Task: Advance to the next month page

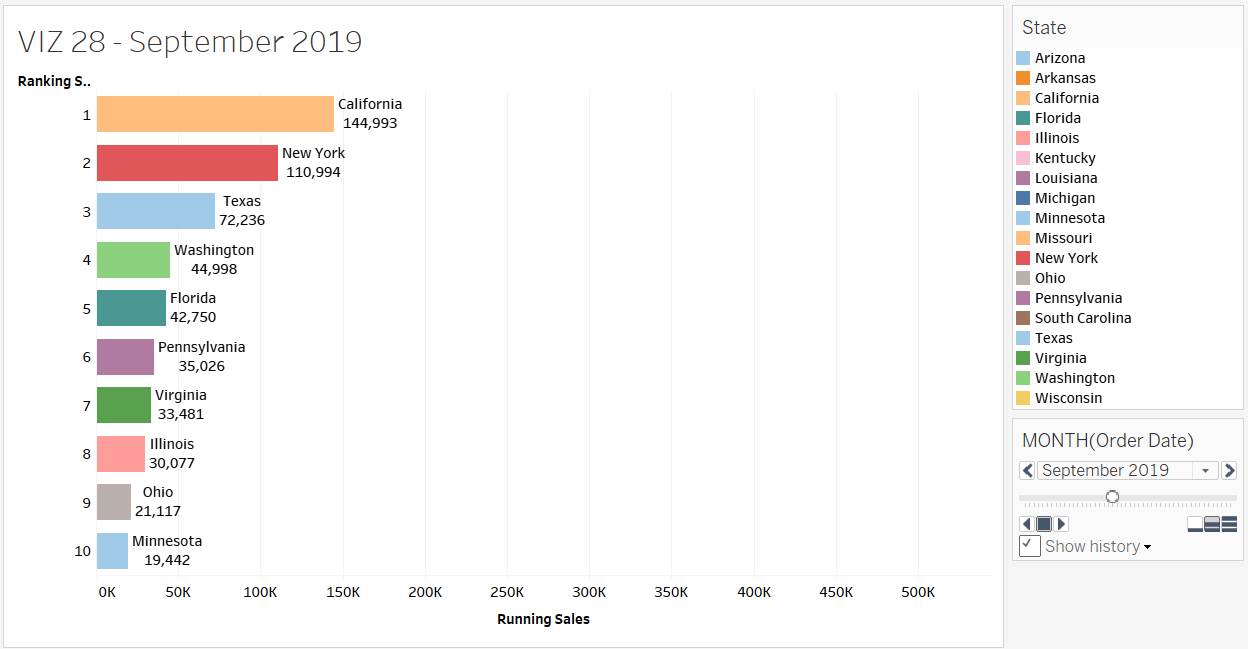Action: tap(1229, 470)
